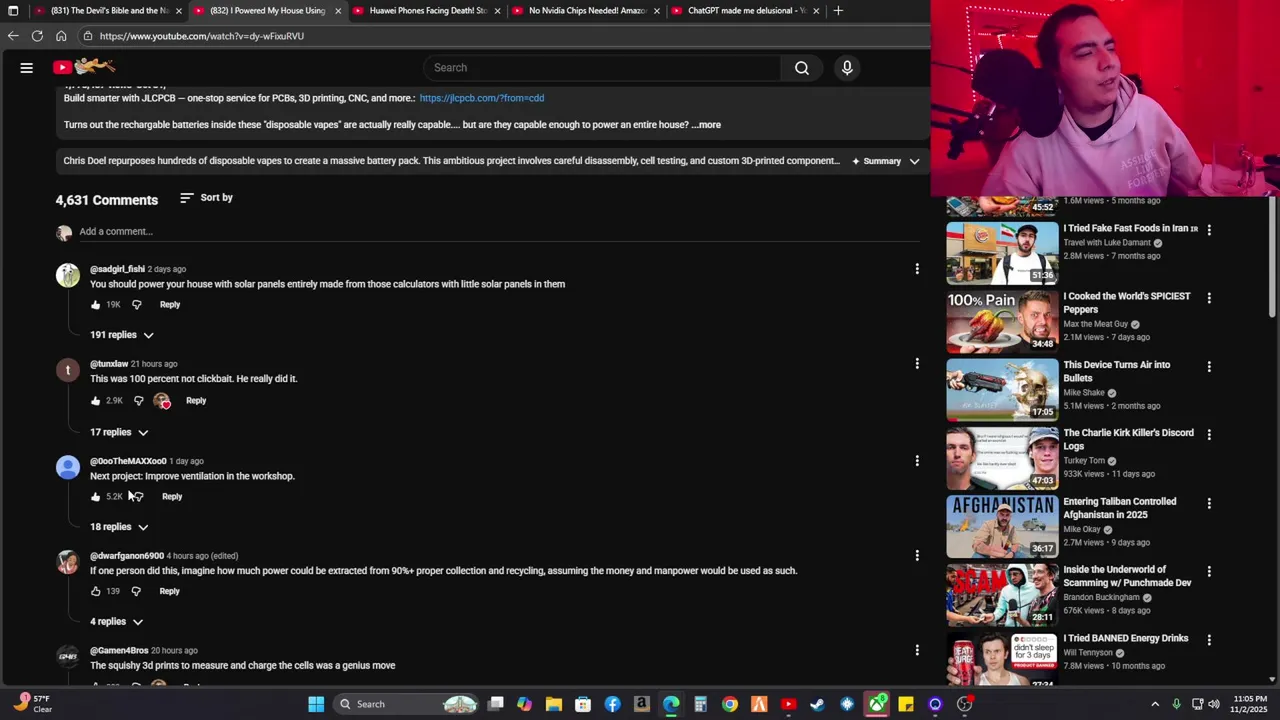Viewport: 1280px width, 720px height.
Task: Reply to the @sadgirl_fishi comment
Action: 170,305
